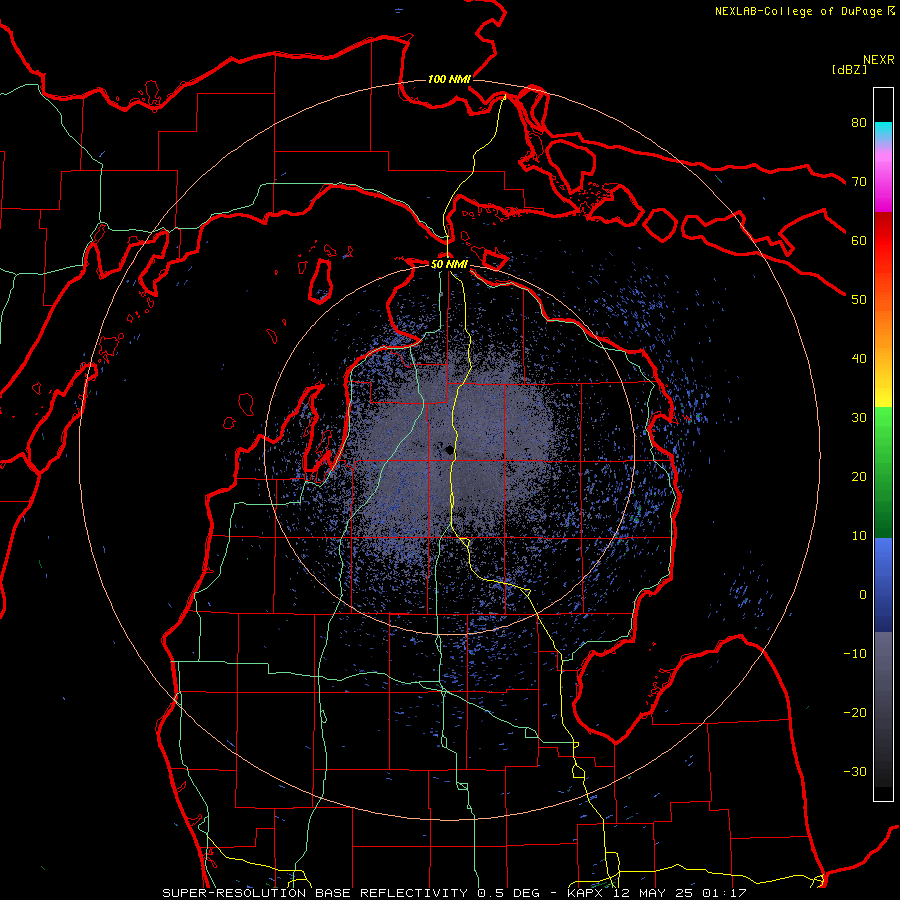Click the [dBZ] units label
The height and width of the screenshot is (900, 900).
[849, 70]
